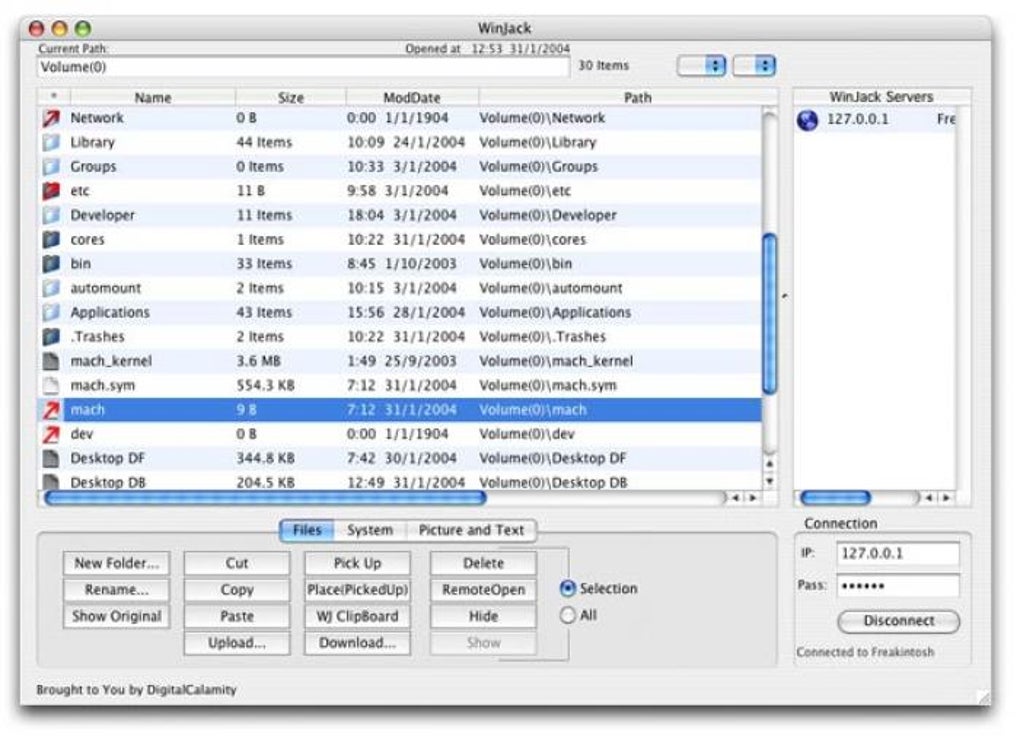Click the Pass password field
1020x736 pixels.
coord(898,586)
